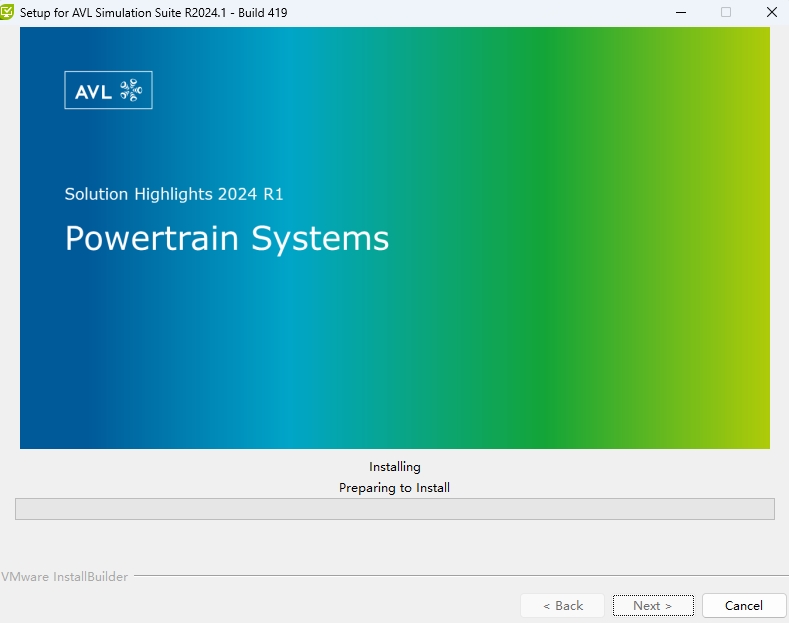
Task: Click the gear cluster symbol in the AVL logo
Action: coord(131,91)
